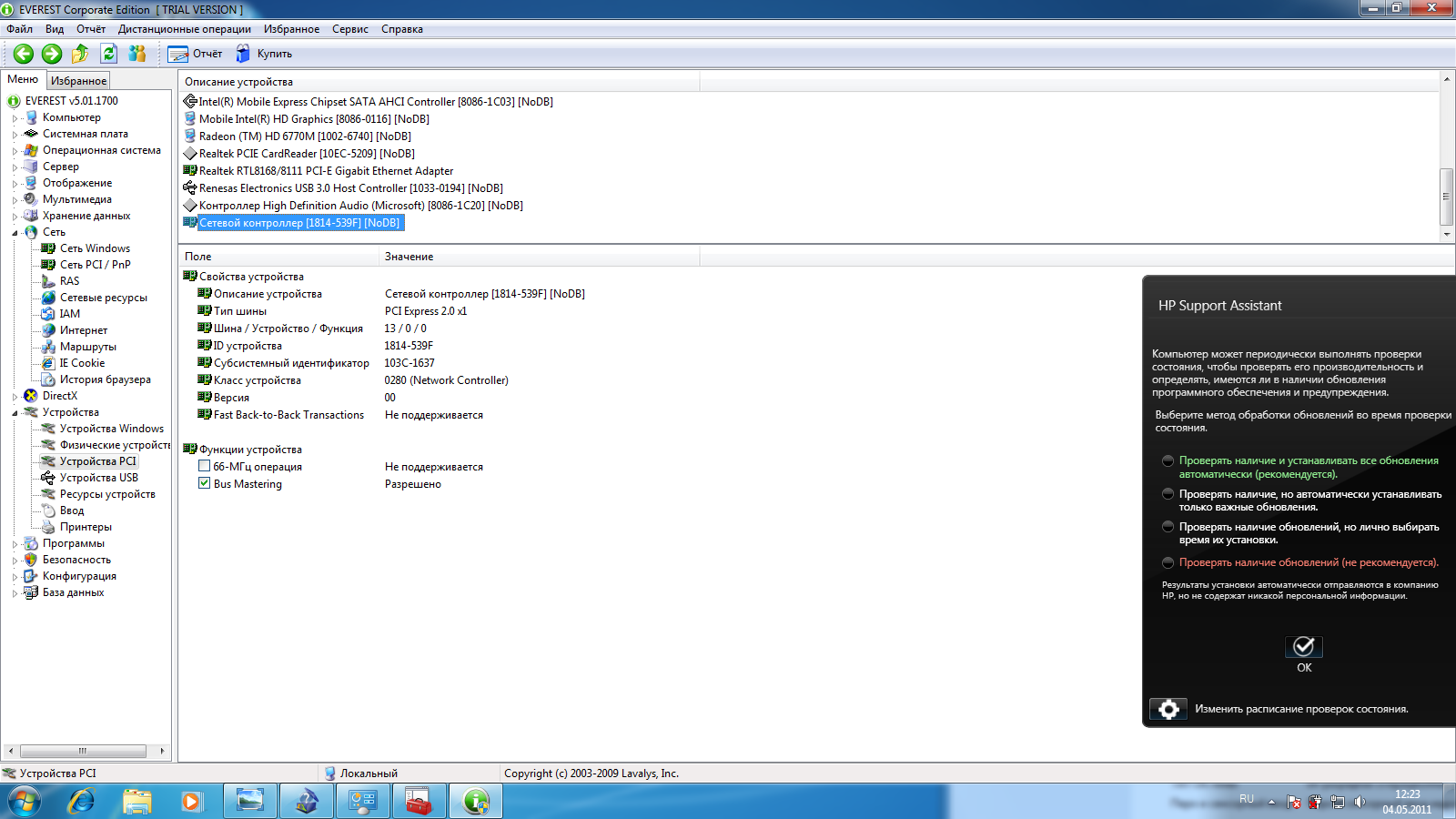Expand the Операционная система tree node

point(15,151)
